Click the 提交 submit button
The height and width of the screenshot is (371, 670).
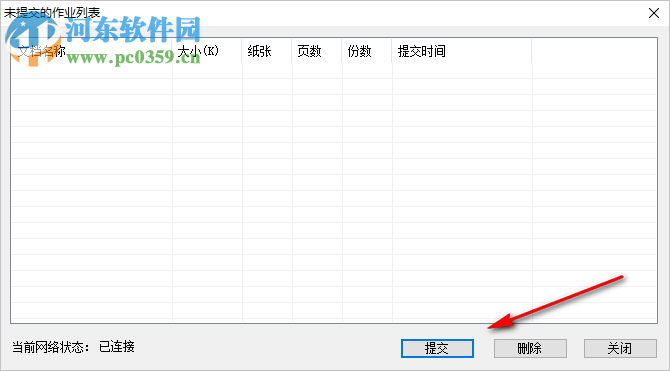pyautogui.click(x=437, y=348)
